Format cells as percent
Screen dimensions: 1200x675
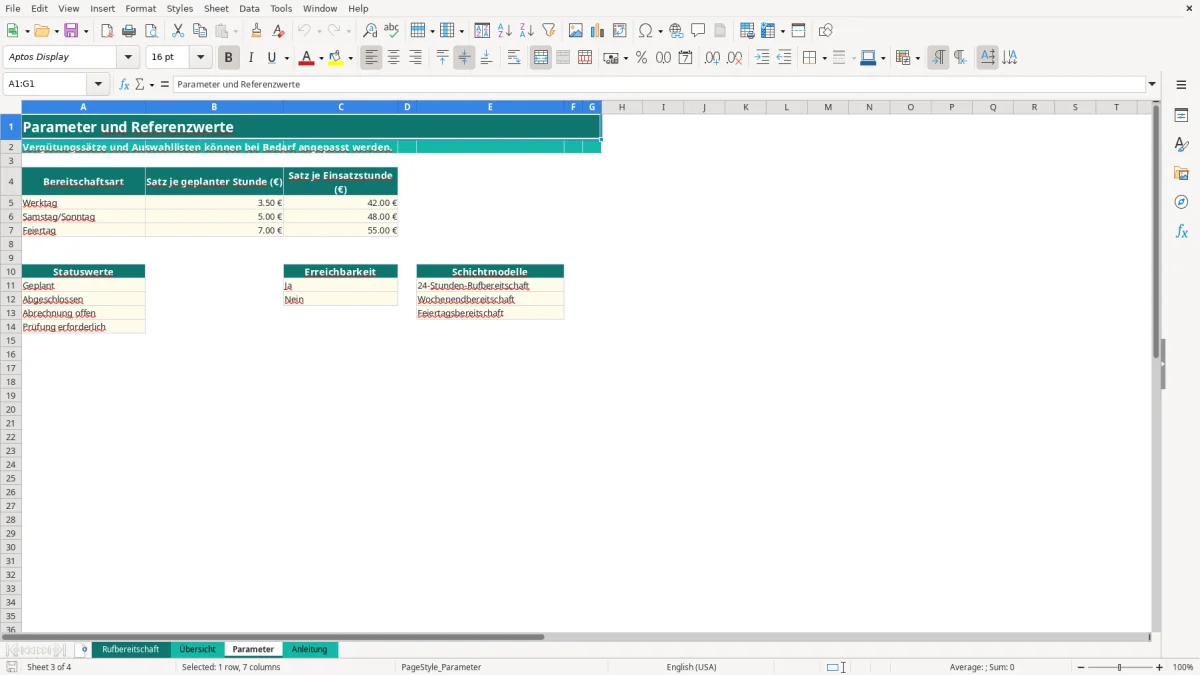point(642,58)
